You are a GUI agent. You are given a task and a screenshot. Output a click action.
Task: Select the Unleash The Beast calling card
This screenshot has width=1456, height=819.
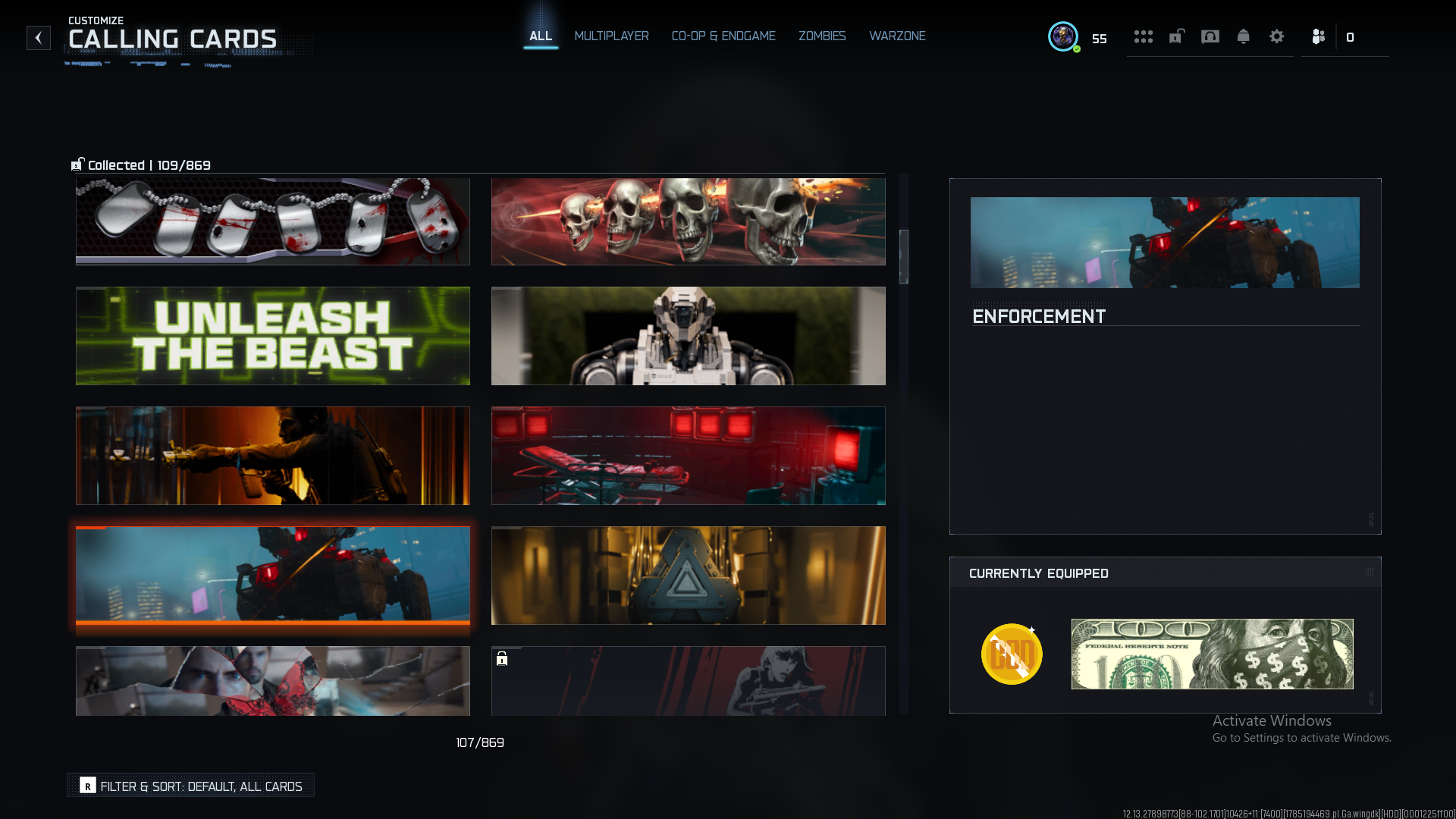click(273, 336)
